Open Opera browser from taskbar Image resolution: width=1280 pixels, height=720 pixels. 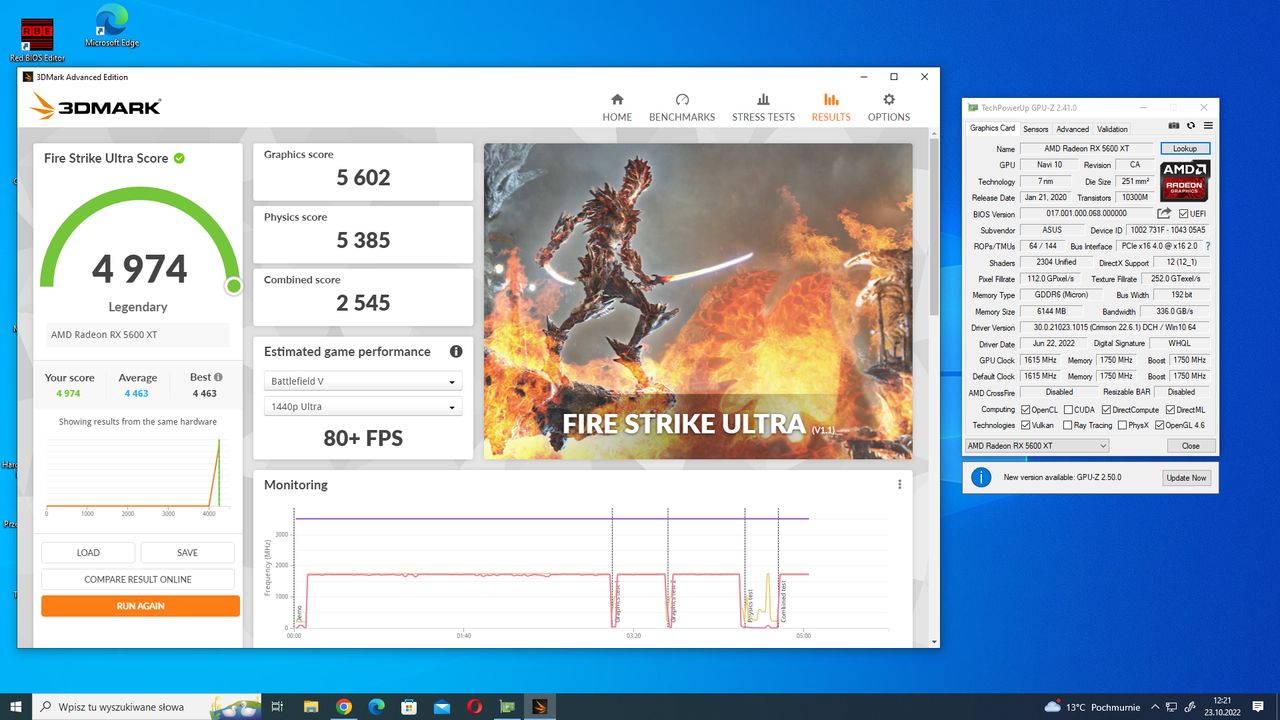pos(474,706)
